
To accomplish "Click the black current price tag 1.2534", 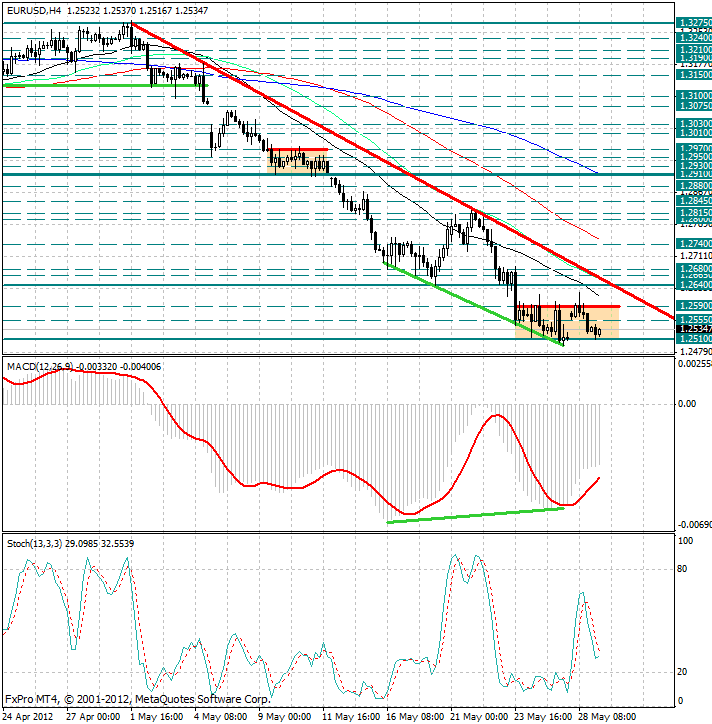I will coord(694,329).
